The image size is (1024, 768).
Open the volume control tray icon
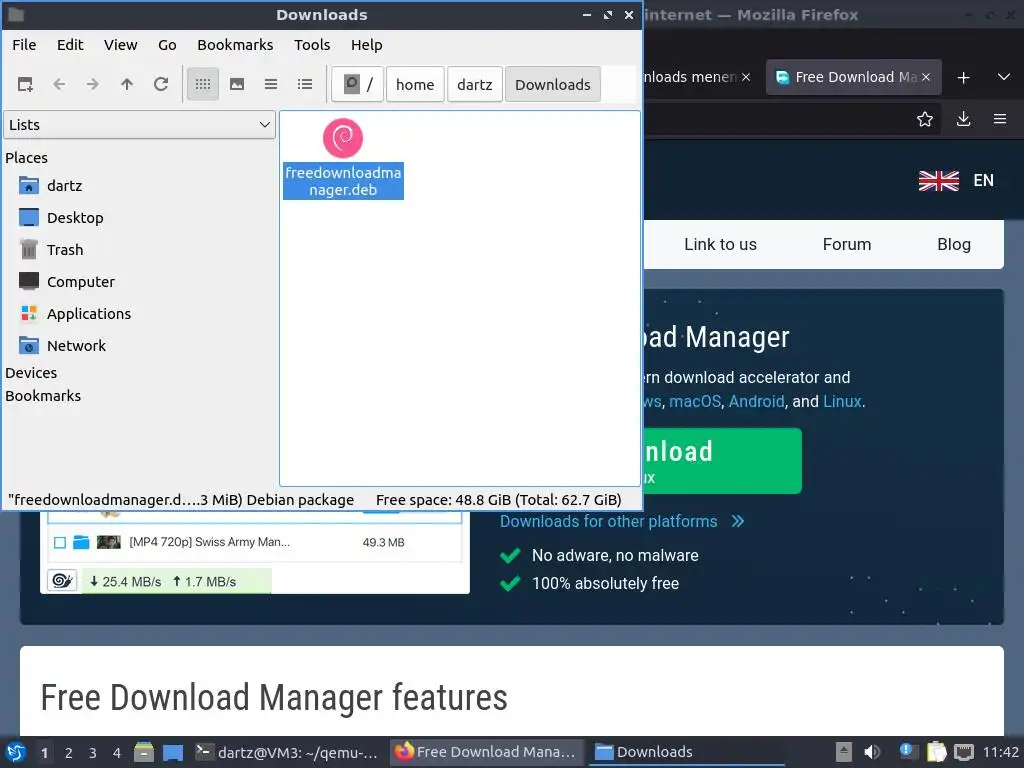click(872, 752)
